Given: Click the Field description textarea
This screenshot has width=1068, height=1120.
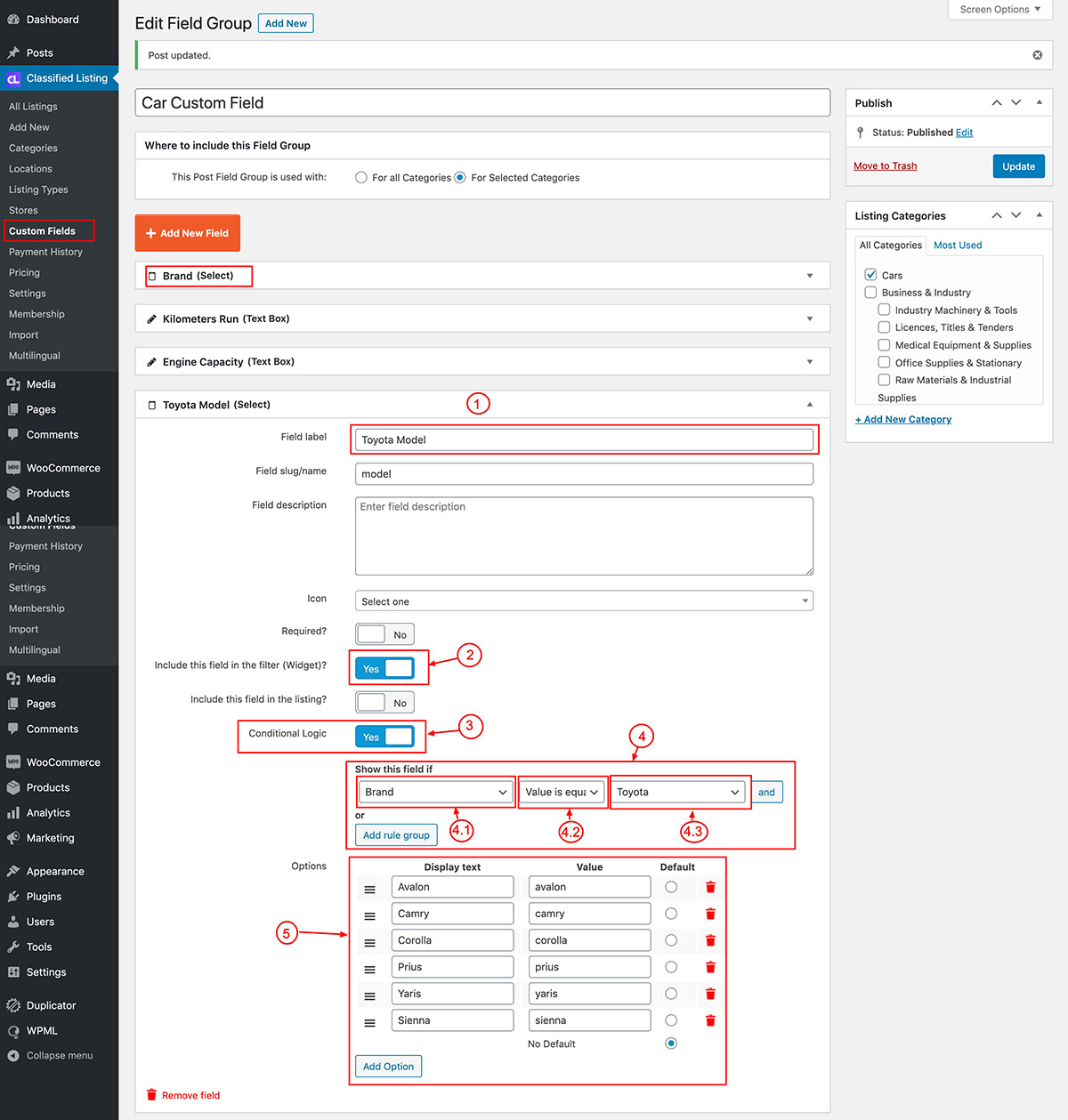Looking at the screenshot, I should coord(584,536).
